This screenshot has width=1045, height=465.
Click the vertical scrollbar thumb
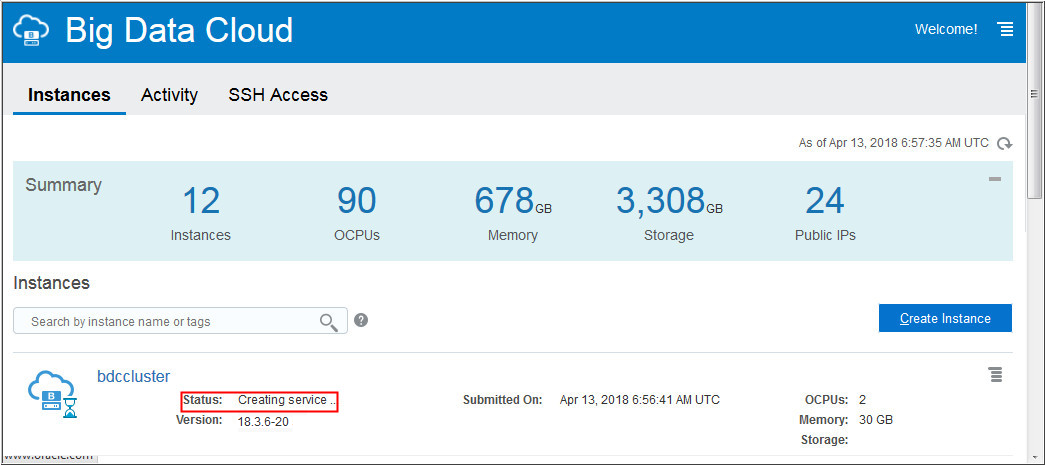[1034, 103]
